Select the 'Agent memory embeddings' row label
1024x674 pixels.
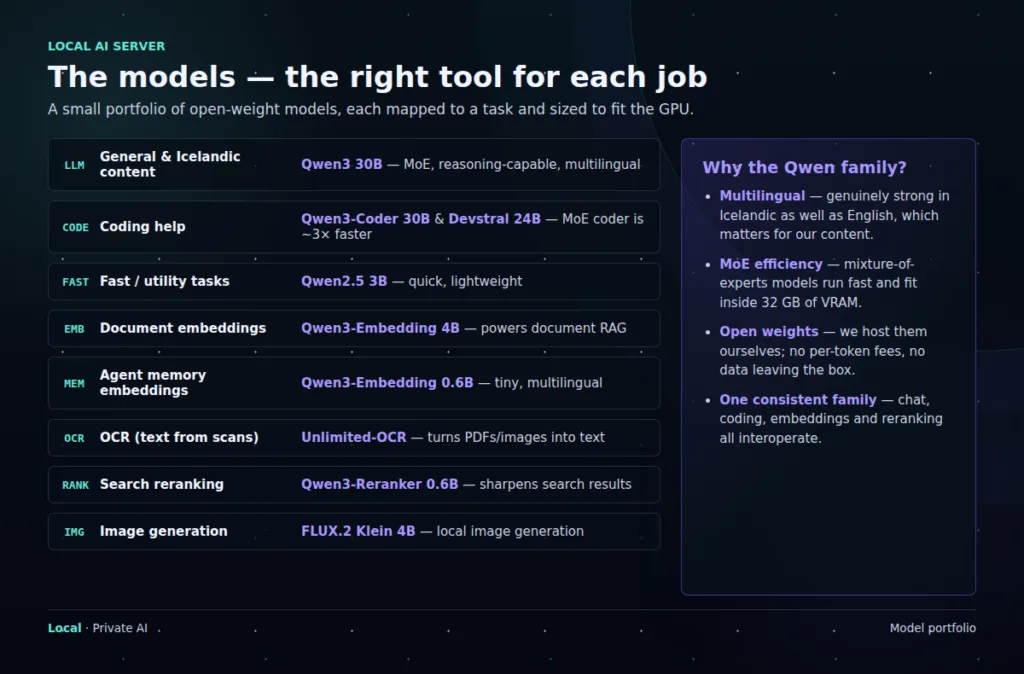click(153, 383)
